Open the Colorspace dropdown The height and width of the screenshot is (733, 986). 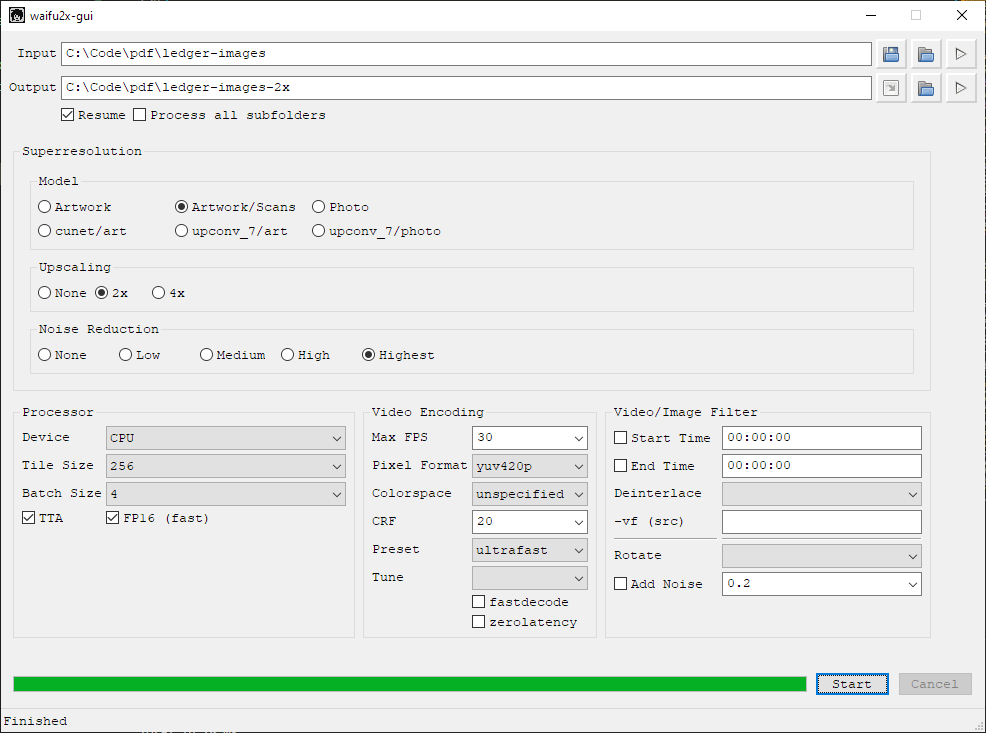[x=529, y=494]
